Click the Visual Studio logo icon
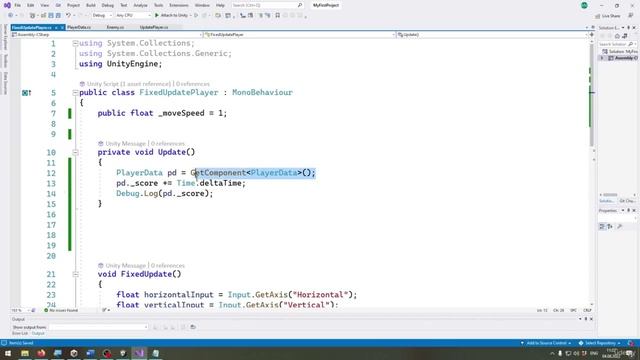Image resolution: width=640 pixels, height=360 pixels. [7, 5]
